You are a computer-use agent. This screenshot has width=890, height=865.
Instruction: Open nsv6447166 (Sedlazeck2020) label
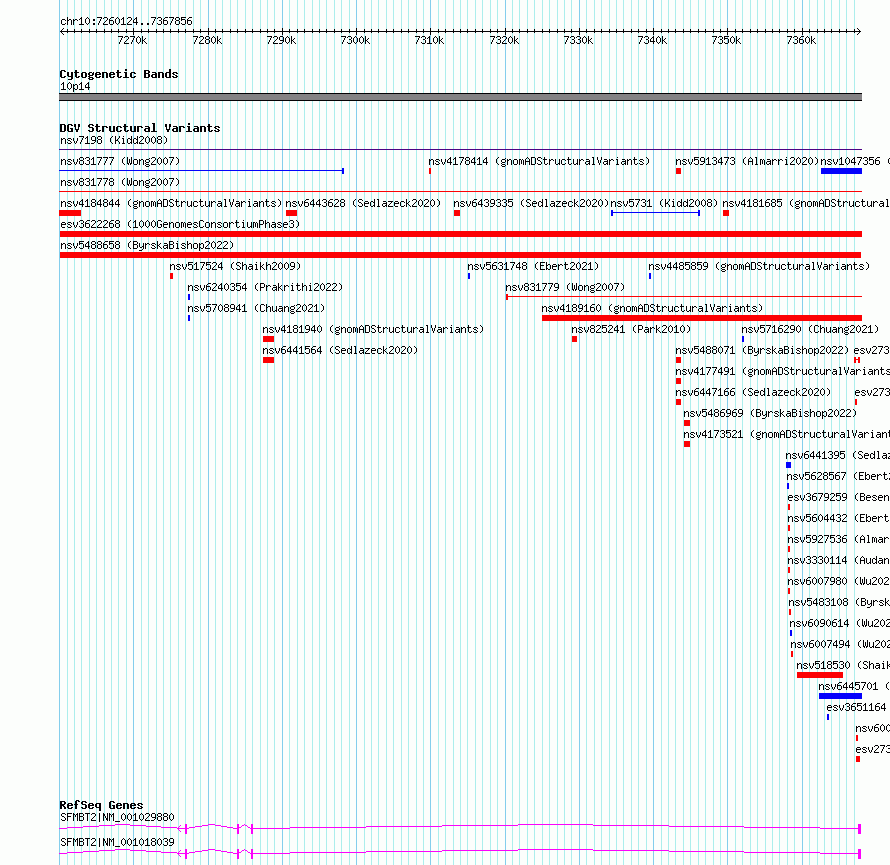point(753,392)
